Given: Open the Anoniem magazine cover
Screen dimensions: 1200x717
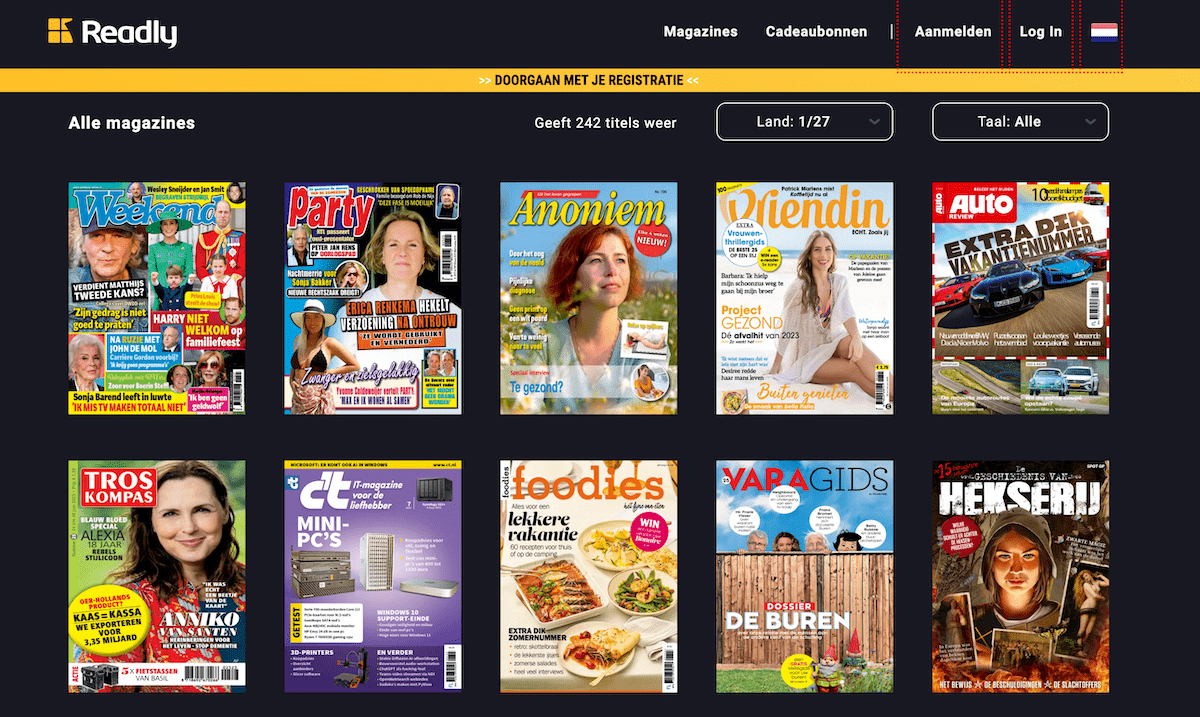Looking at the screenshot, I should tap(589, 298).
